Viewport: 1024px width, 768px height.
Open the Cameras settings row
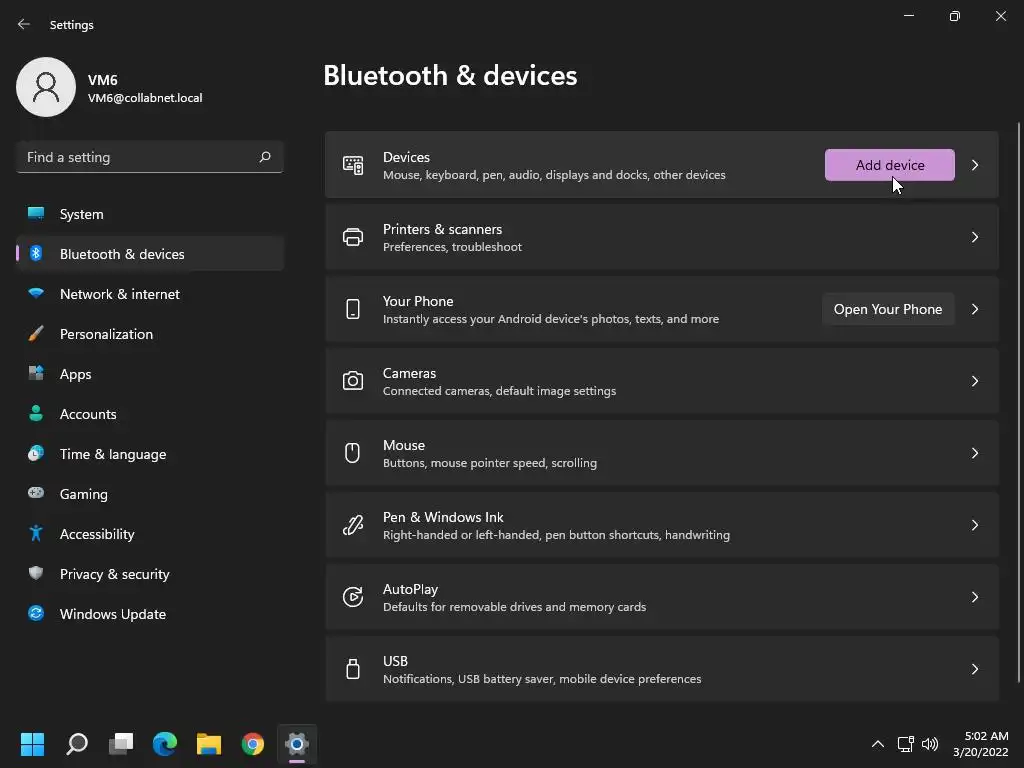pos(662,381)
